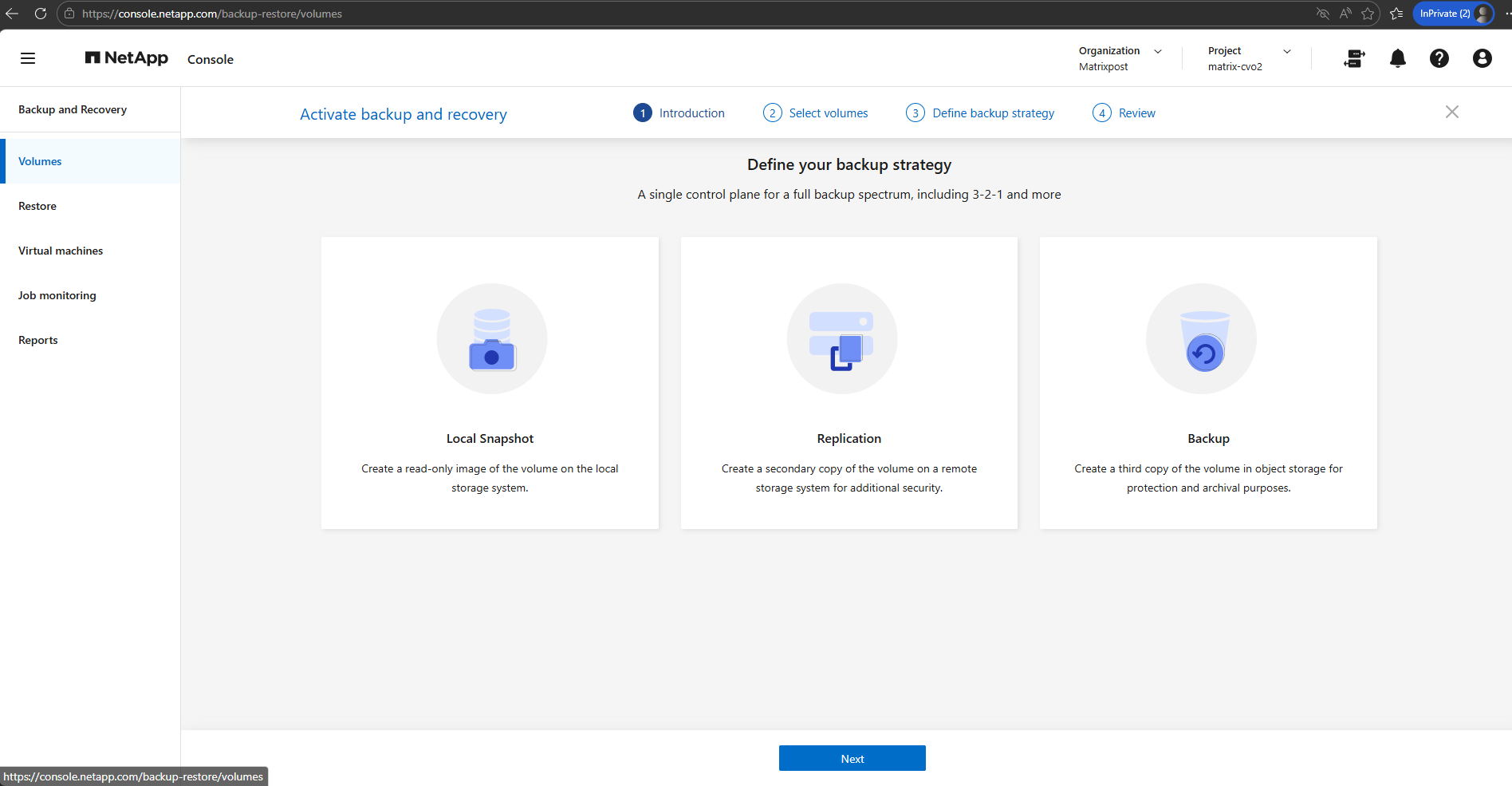Open the hamburger navigation menu
Viewport: 1512px width, 786px height.
28,58
